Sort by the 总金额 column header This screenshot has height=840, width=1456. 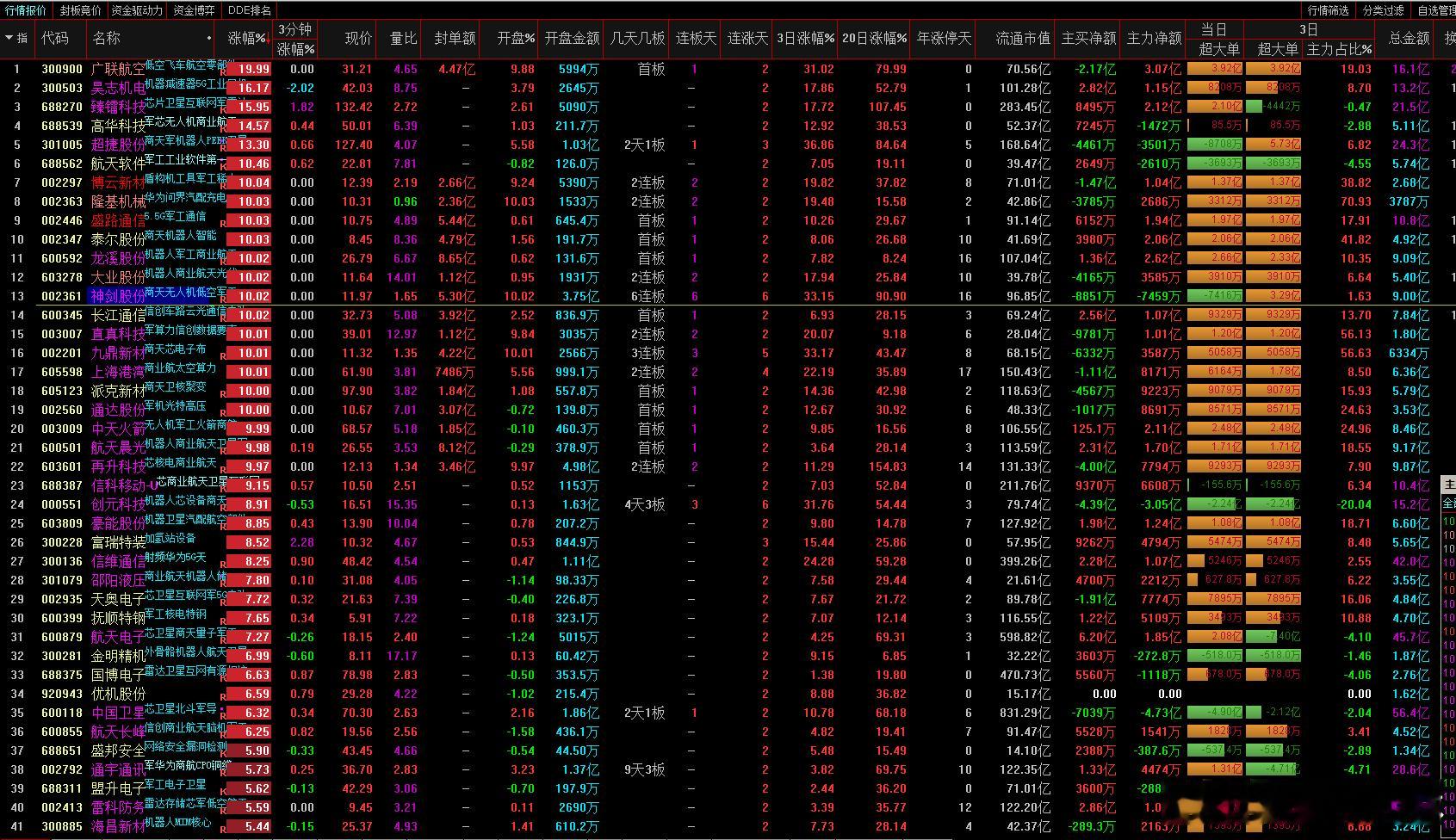tap(1409, 39)
